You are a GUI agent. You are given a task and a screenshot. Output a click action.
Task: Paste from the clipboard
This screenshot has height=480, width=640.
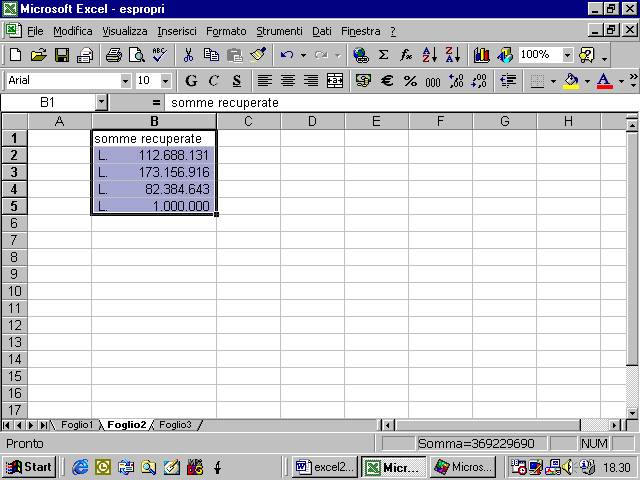click(x=235, y=55)
